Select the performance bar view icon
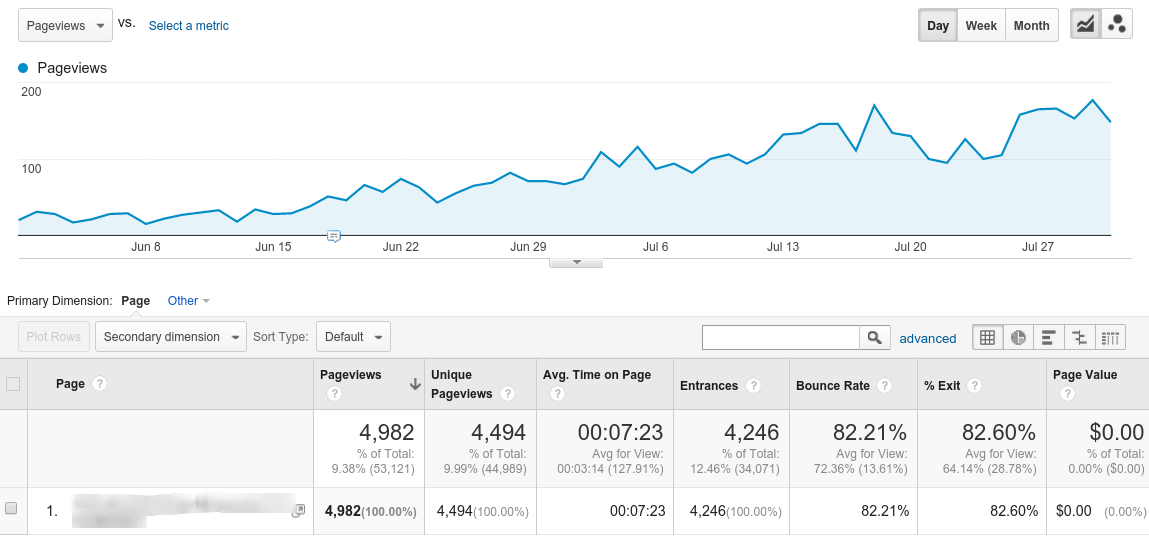 pyautogui.click(x=1048, y=338)
